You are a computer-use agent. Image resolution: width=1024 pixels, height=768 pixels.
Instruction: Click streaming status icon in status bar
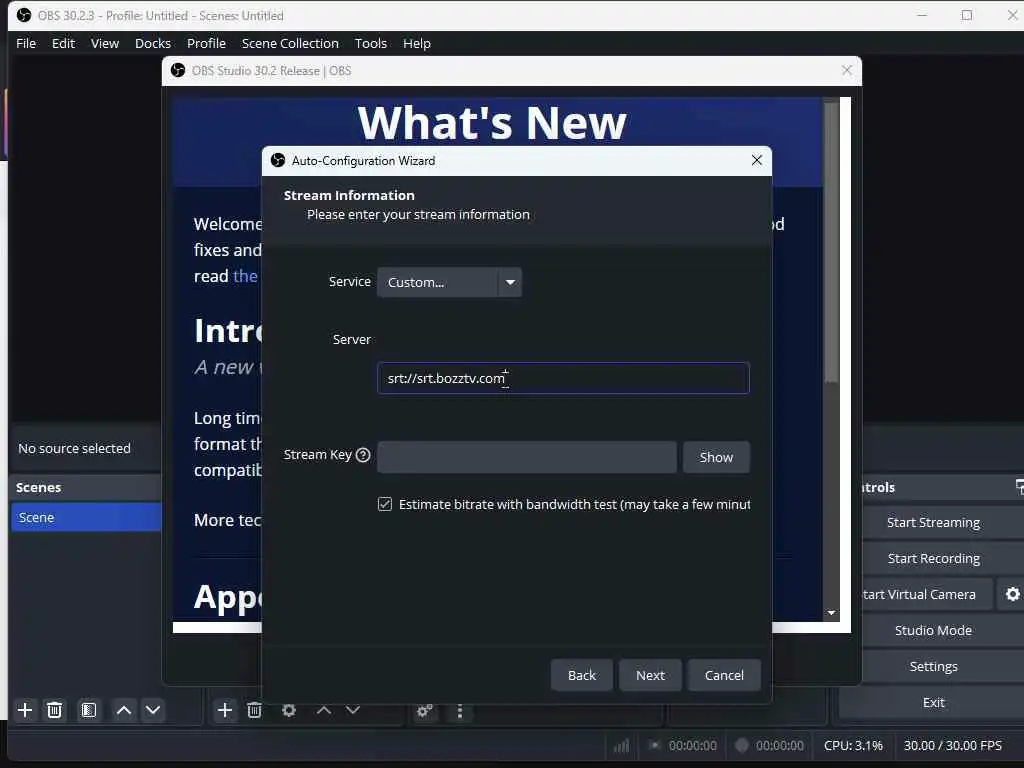(x=654, y=745)
